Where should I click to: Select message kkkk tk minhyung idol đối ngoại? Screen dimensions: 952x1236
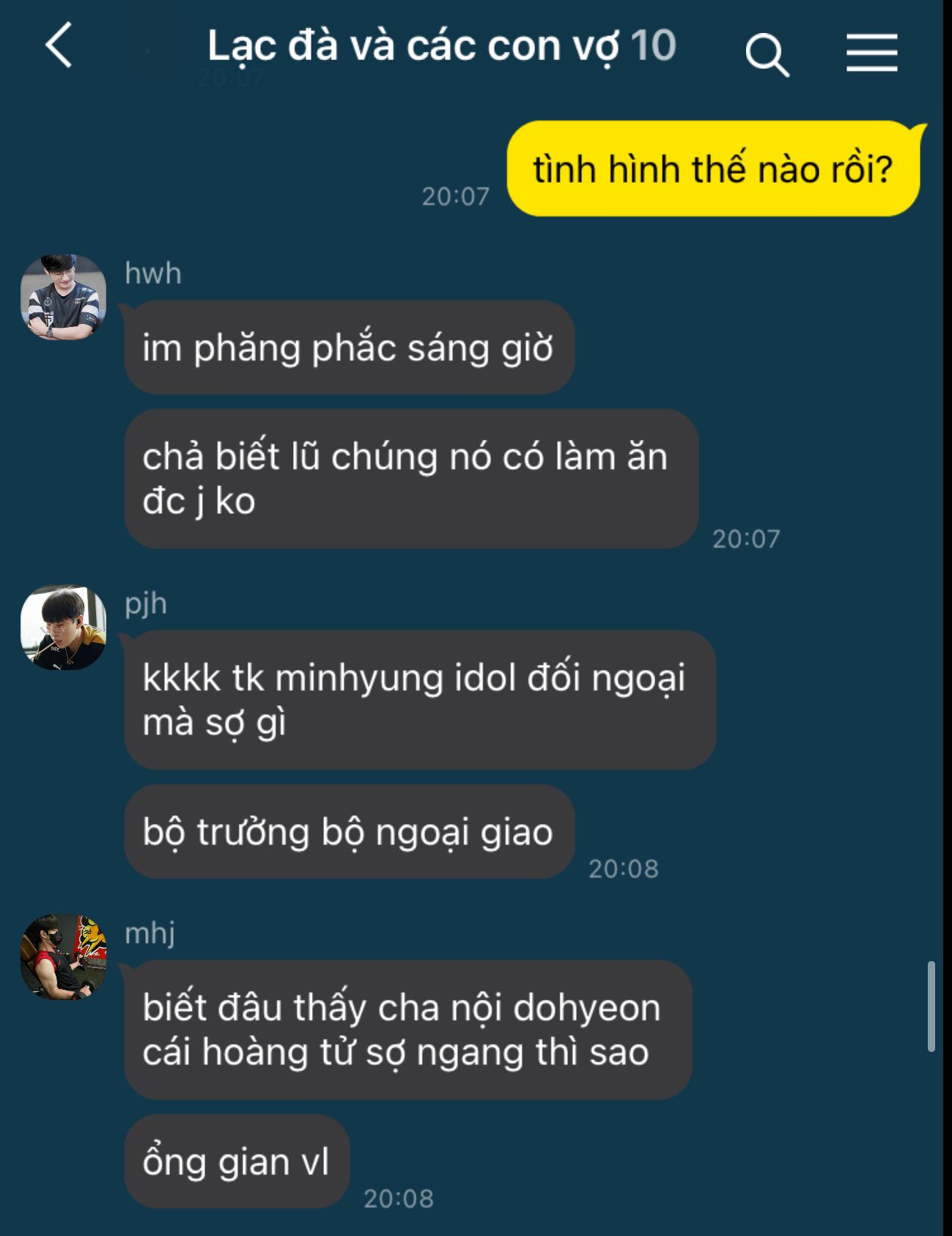(419, 699)
